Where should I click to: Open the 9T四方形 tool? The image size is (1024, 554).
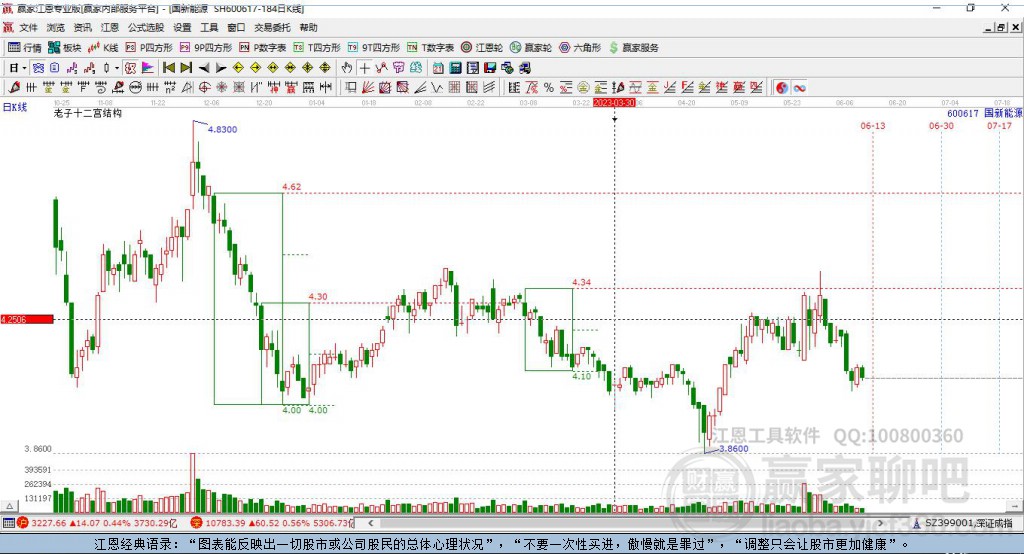point(374,48)
